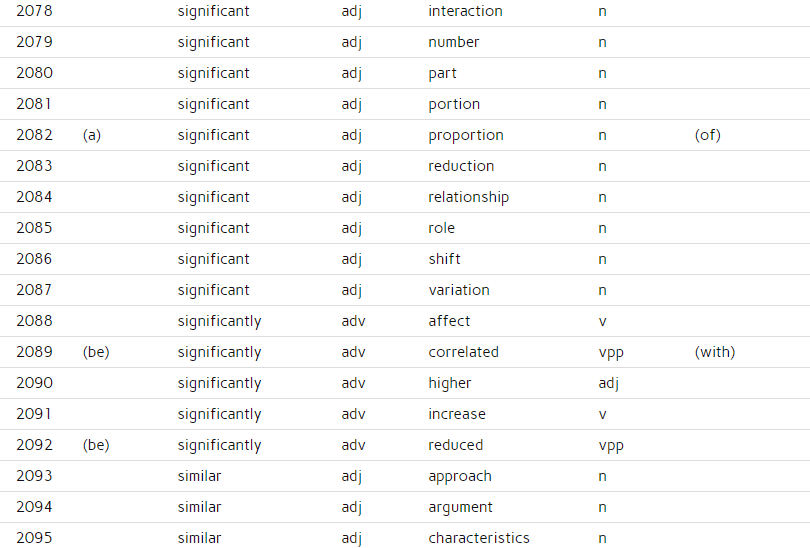This screenshot has height=548, width=810.
Task: Select 'higher' in row 2090
Action: click(x=449, y=383)
